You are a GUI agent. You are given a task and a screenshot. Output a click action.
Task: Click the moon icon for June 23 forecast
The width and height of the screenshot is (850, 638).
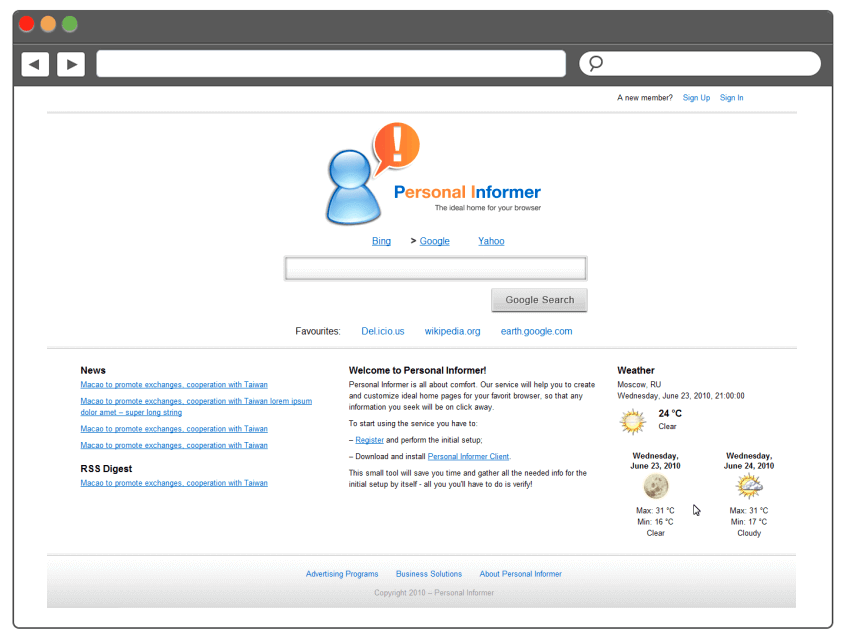(655, 486)
